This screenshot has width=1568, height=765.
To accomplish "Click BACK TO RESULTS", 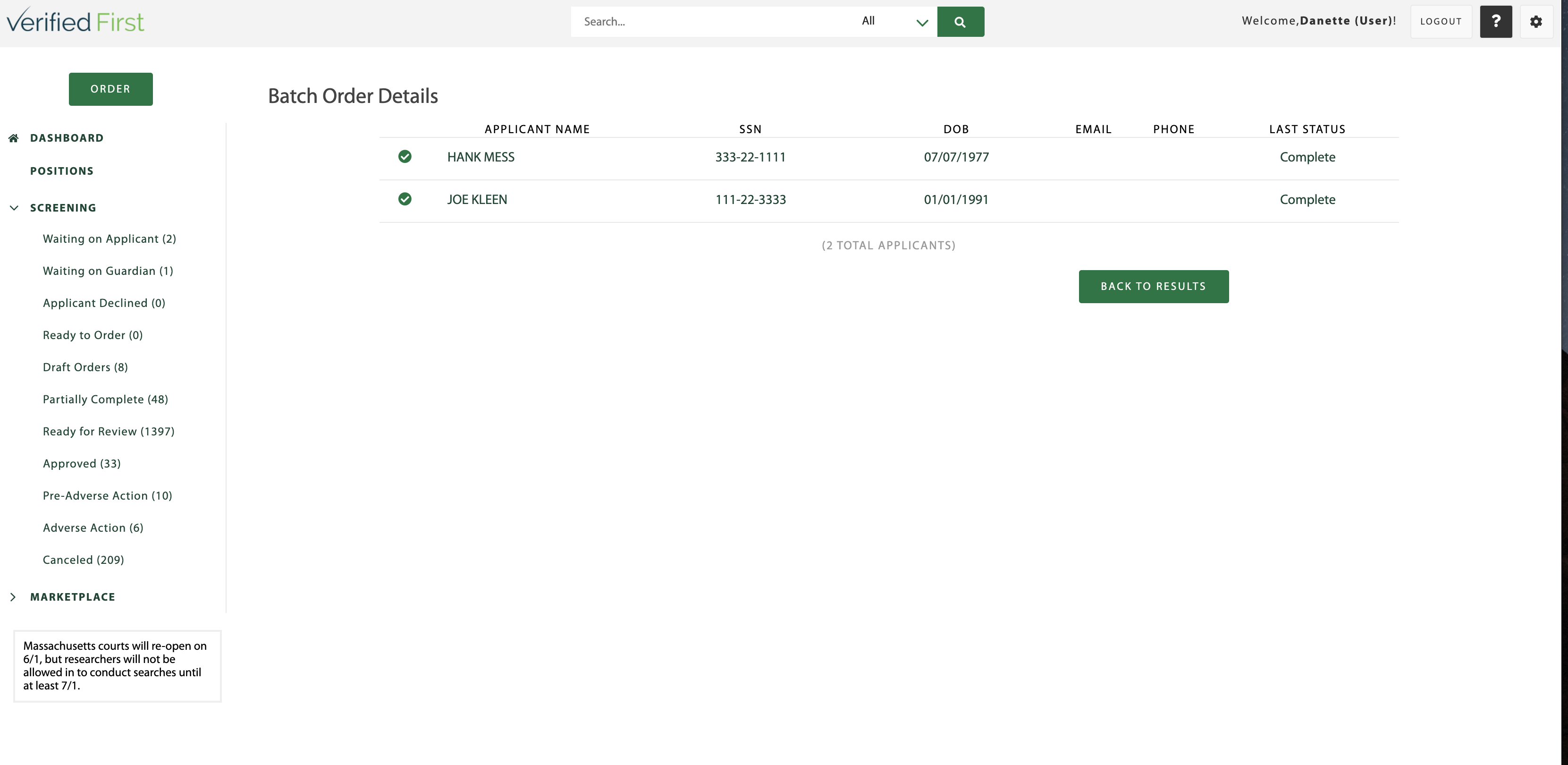I will click(1154, 286).
